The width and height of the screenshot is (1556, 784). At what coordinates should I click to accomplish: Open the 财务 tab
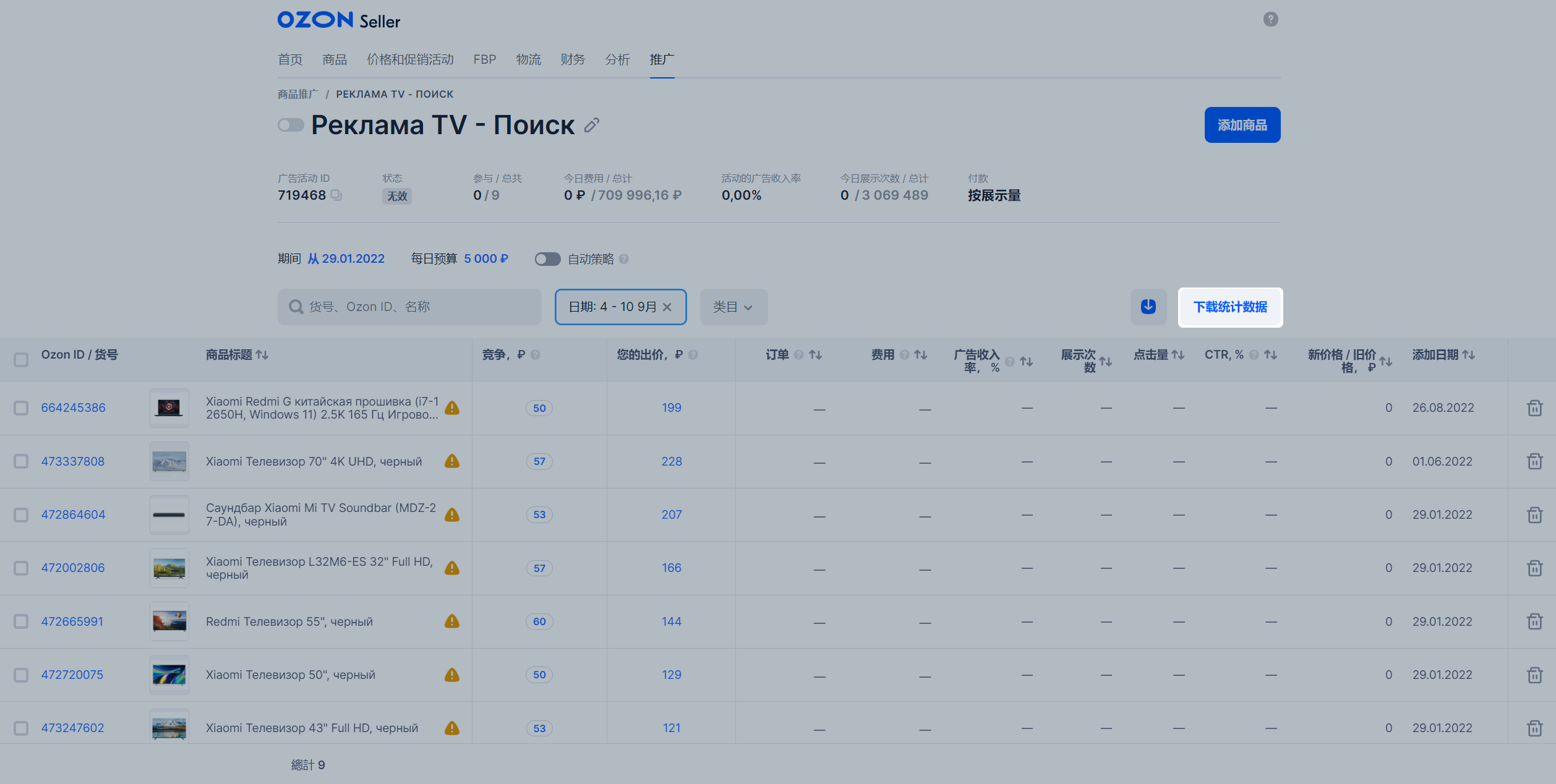pos(573,59)
